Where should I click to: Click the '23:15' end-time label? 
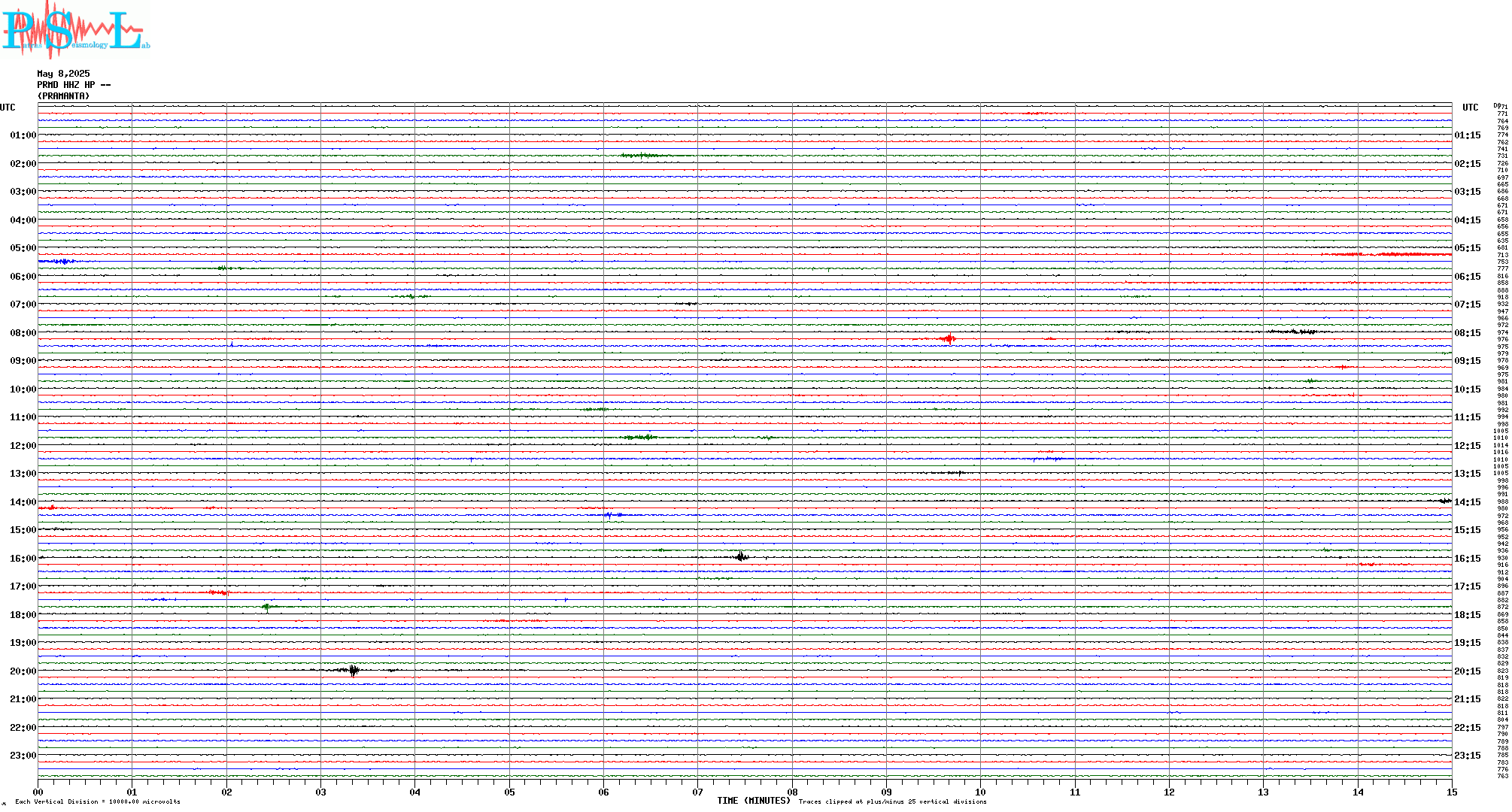(x=1468, y=756)
